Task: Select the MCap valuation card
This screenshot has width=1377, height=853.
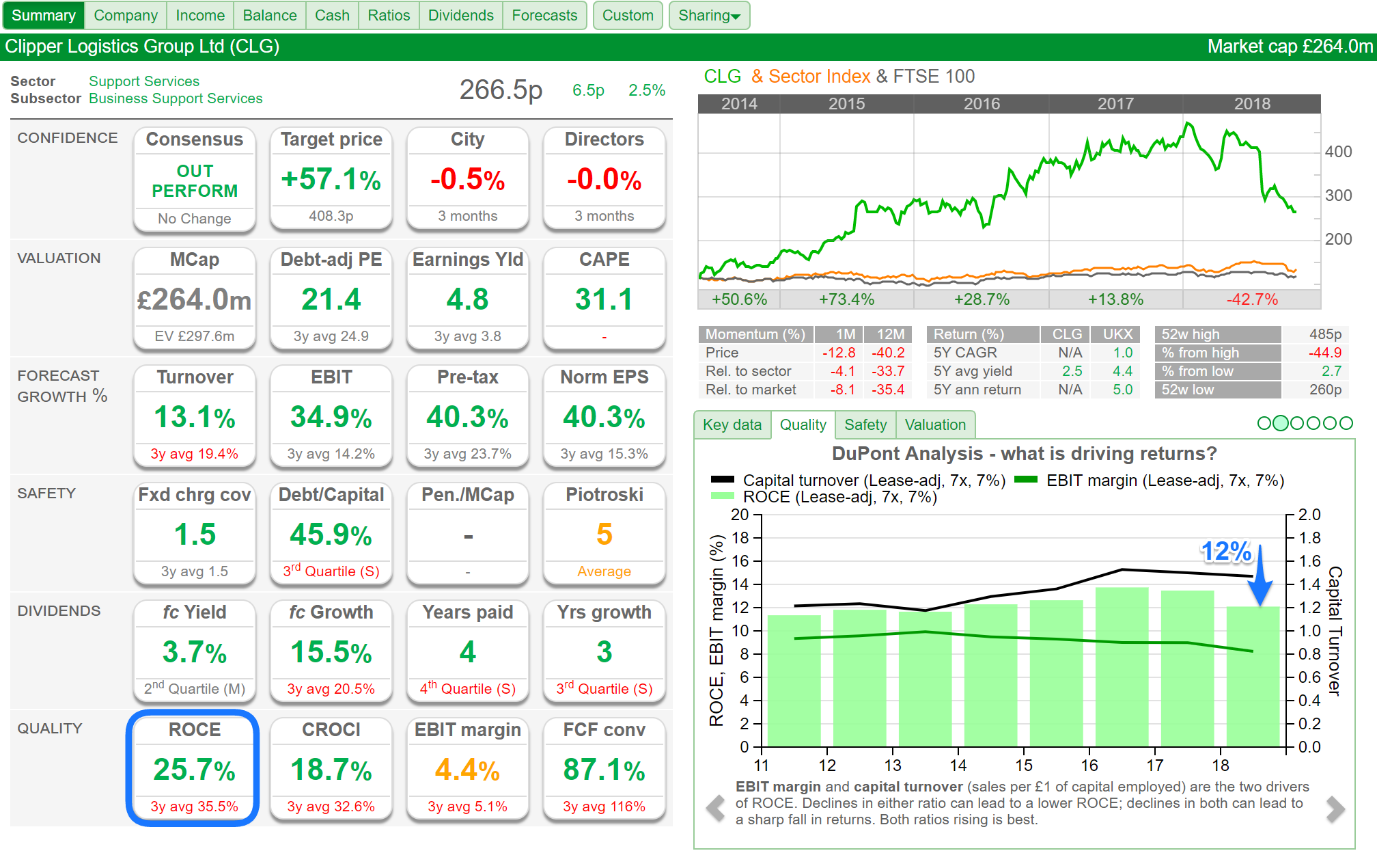Action: click(195, 299)
